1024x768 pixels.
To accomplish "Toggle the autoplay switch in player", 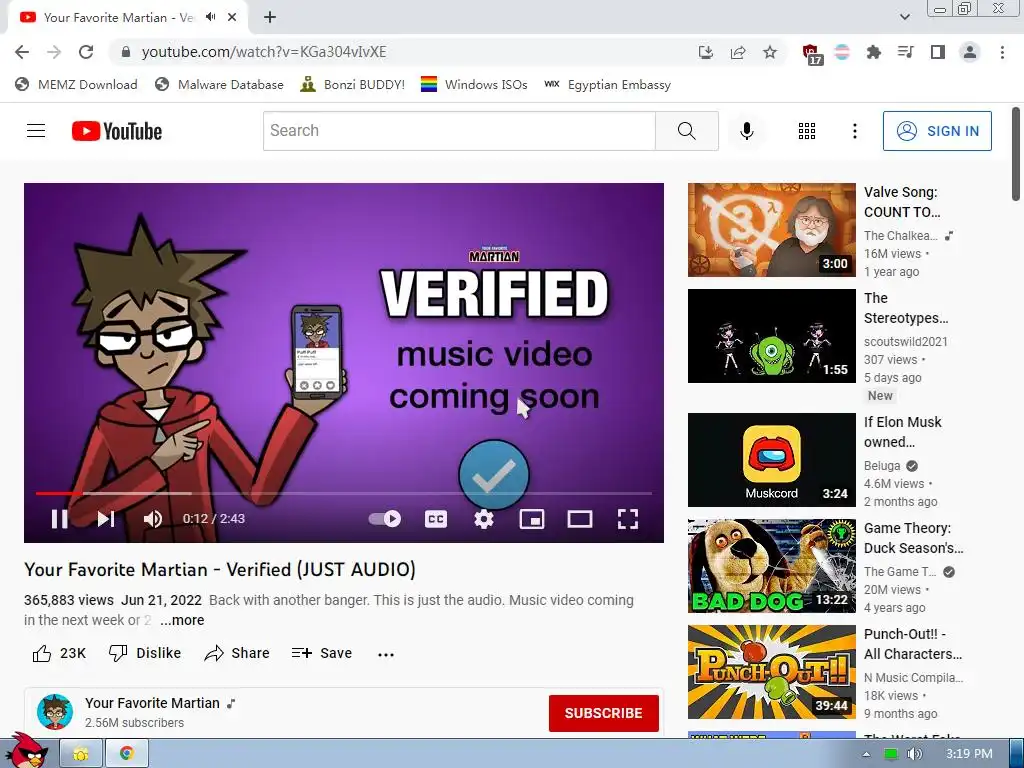I will (385, 519).
